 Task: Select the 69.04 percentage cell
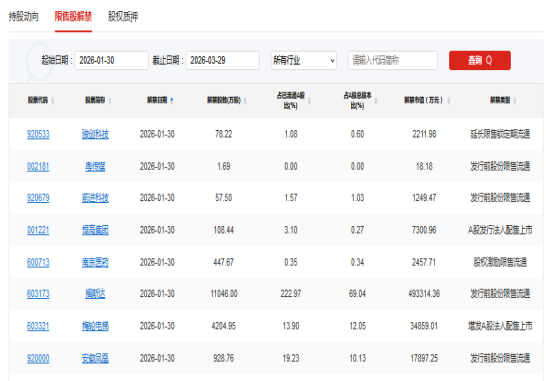(357, 294)
